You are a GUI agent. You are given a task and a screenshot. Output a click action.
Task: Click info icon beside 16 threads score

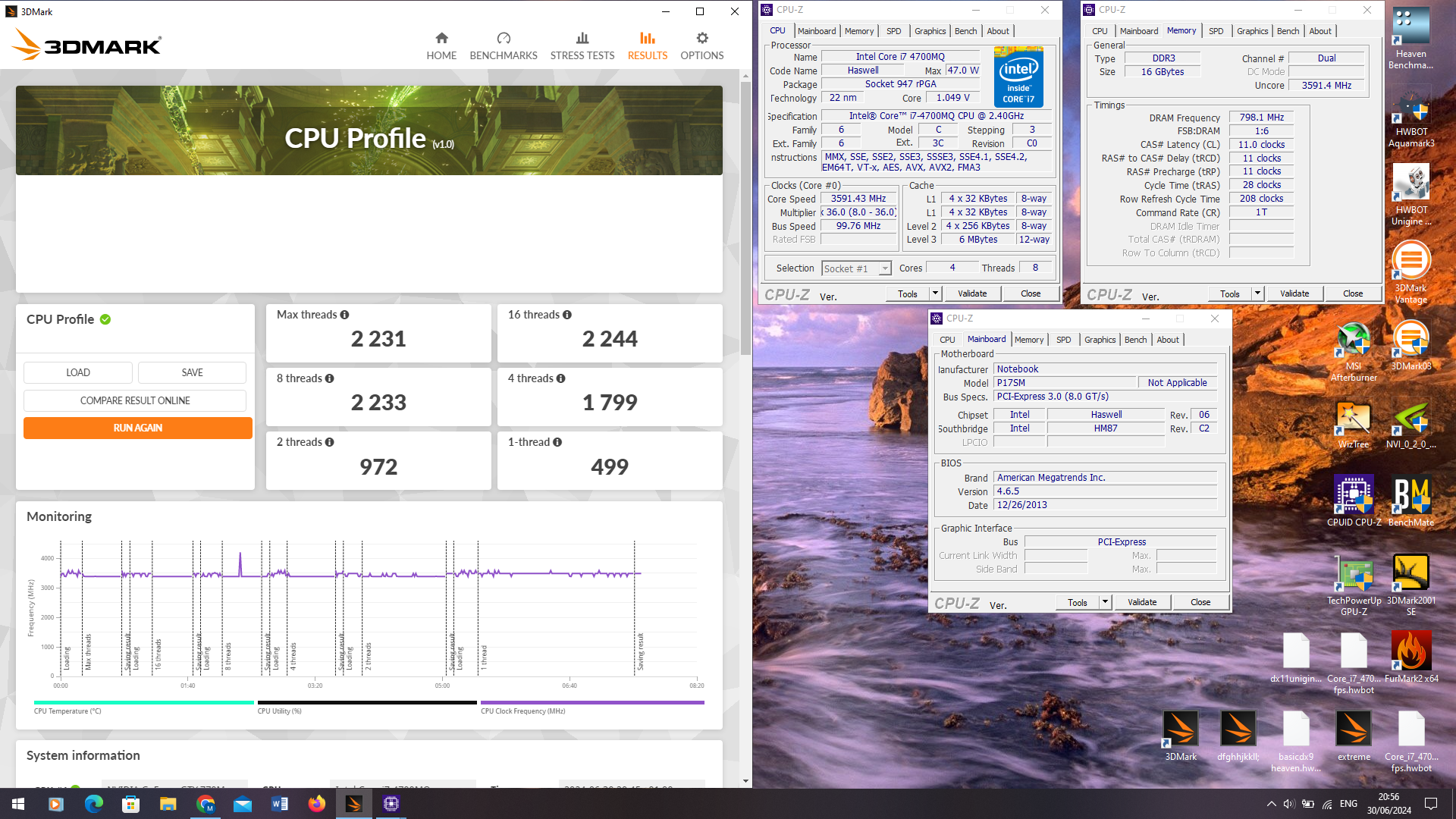click(x=567, y=315)
